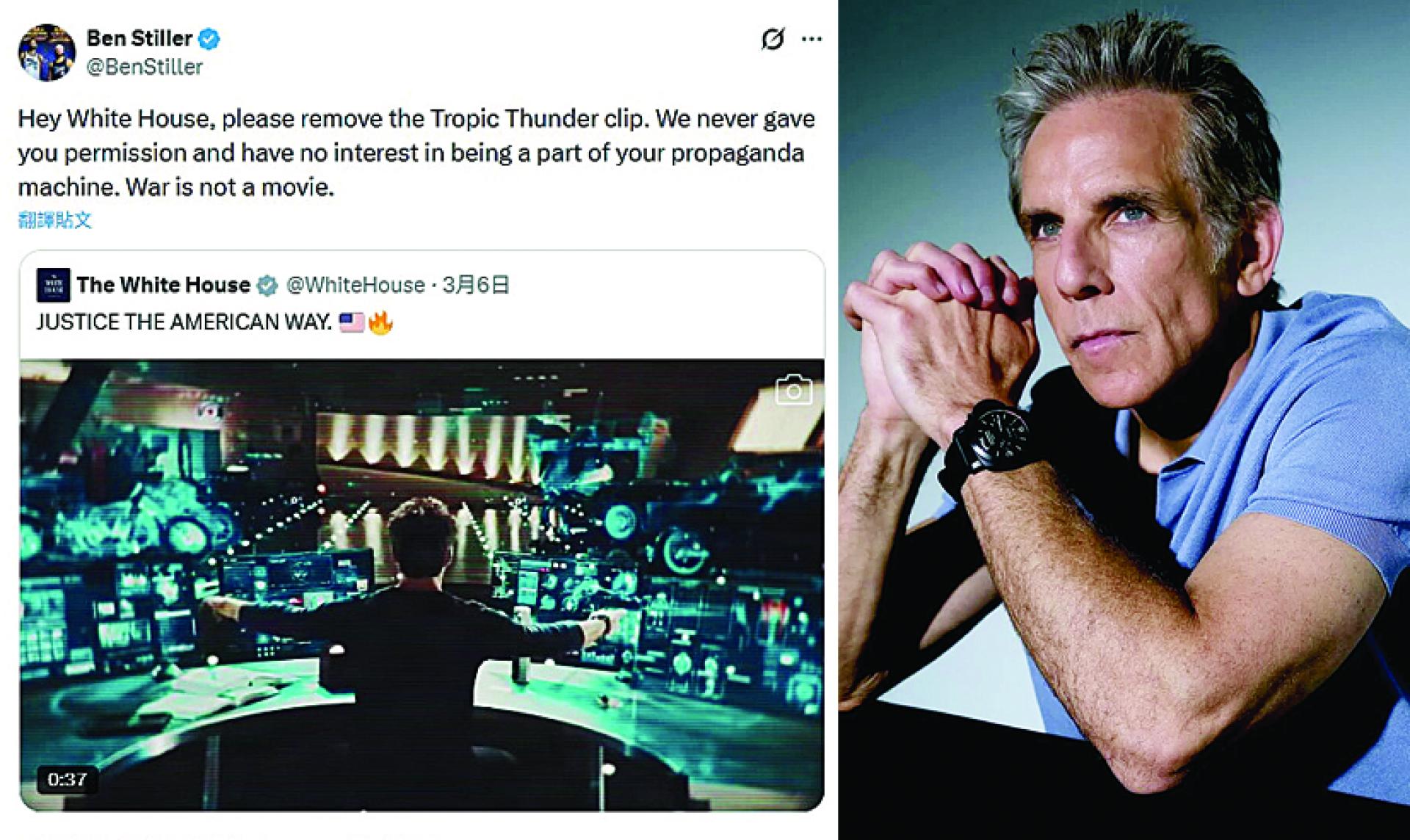
Task: Open the three-dot more options menu
Action: [811, 39]
